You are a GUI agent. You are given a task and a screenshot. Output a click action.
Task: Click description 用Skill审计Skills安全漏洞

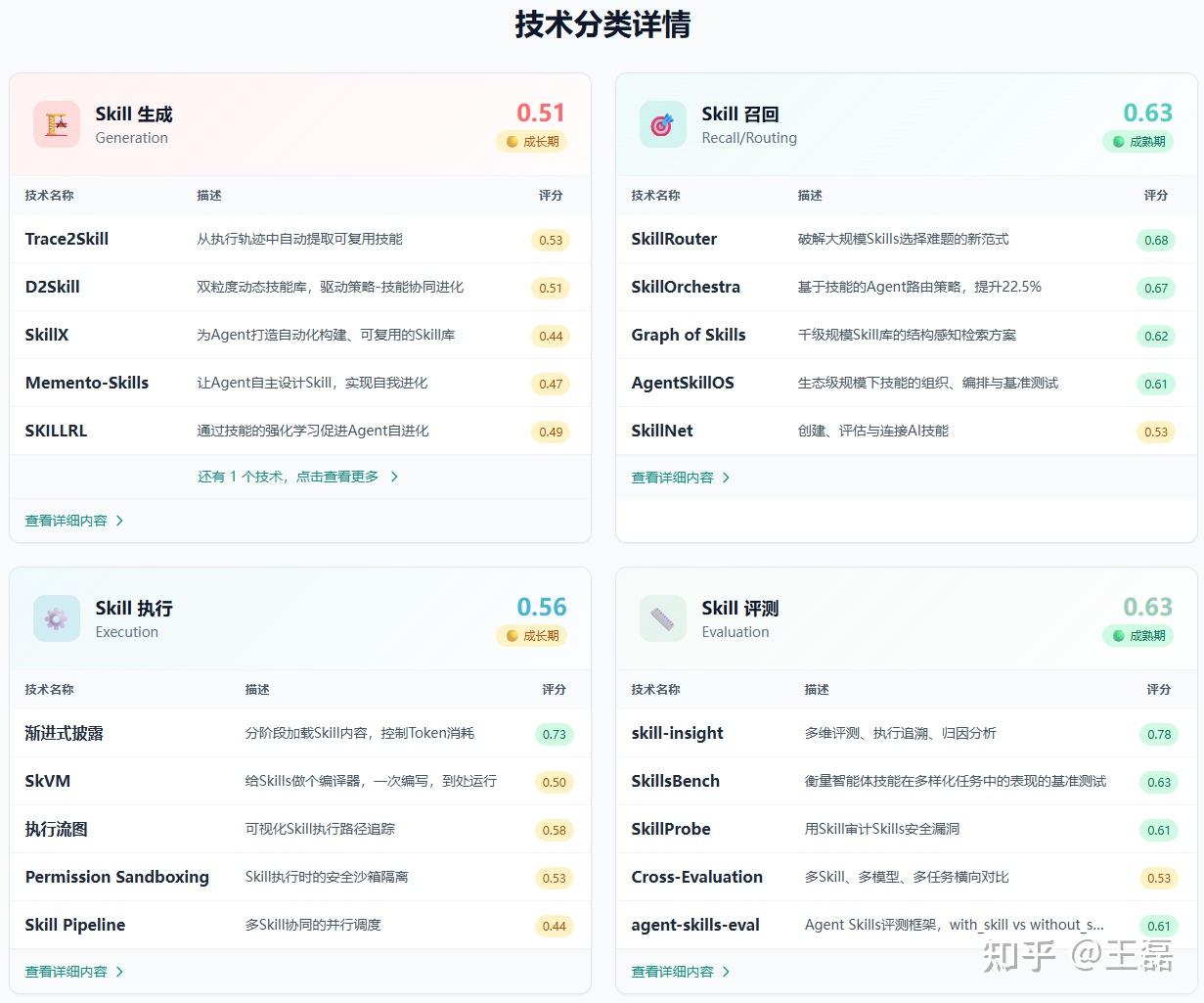(882, 830)
